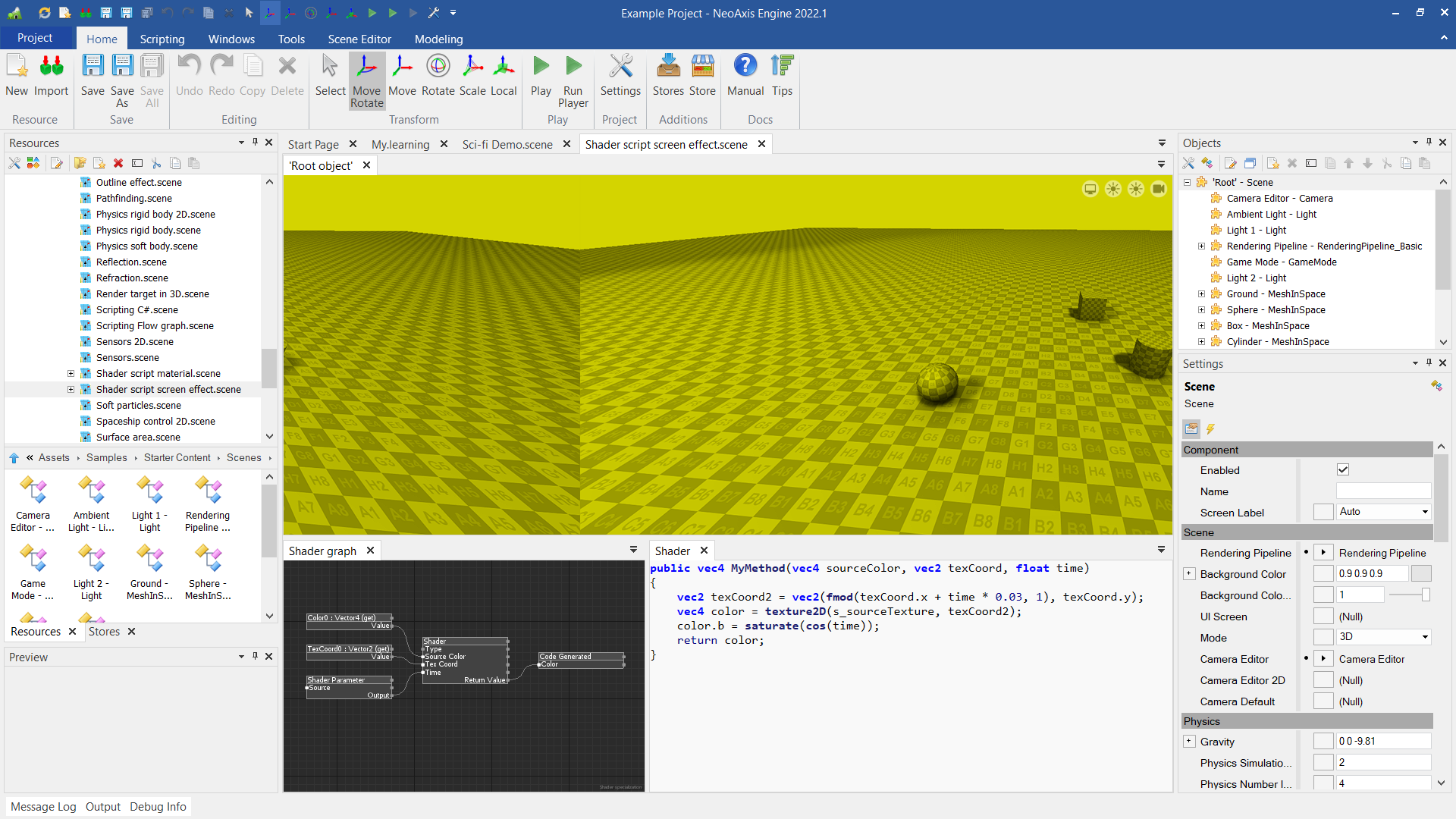Open the Manual docs icon
This screenshot has height=819, width=1456.
click(745, 76)
